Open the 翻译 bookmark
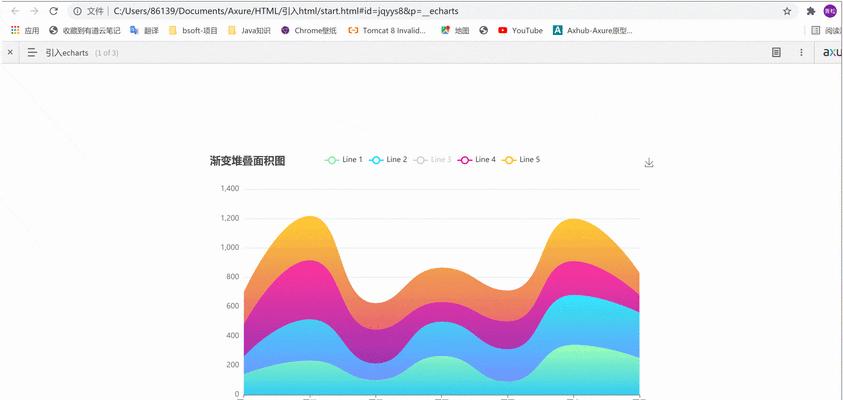This screenshot has height=400, width=843. tap(144, 31)
